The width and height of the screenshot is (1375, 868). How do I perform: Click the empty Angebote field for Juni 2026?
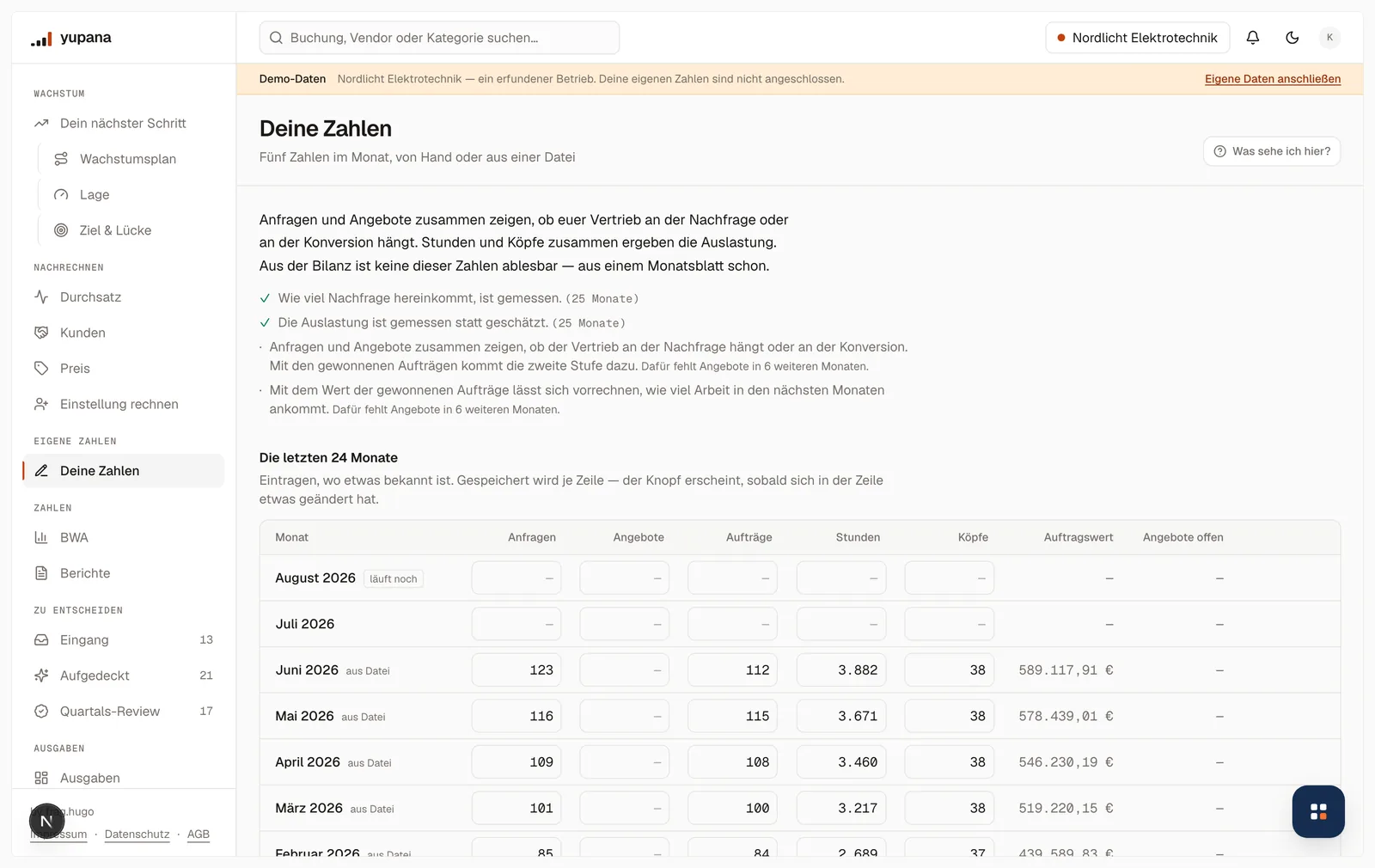(625, 670)
